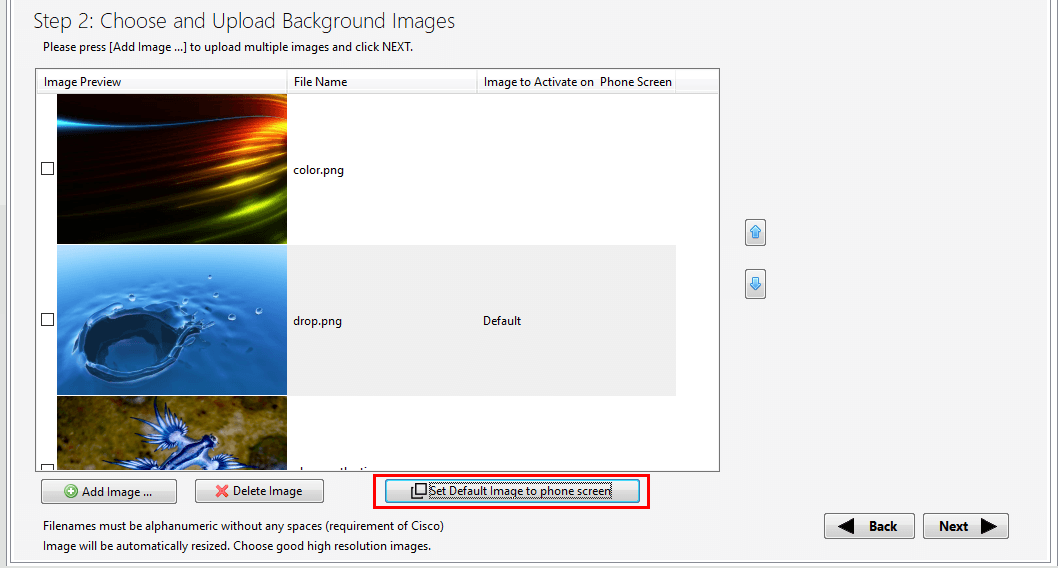The image size is (1058, 568).
Task: Click Delete Image button
Action: (x=259, y=491)
